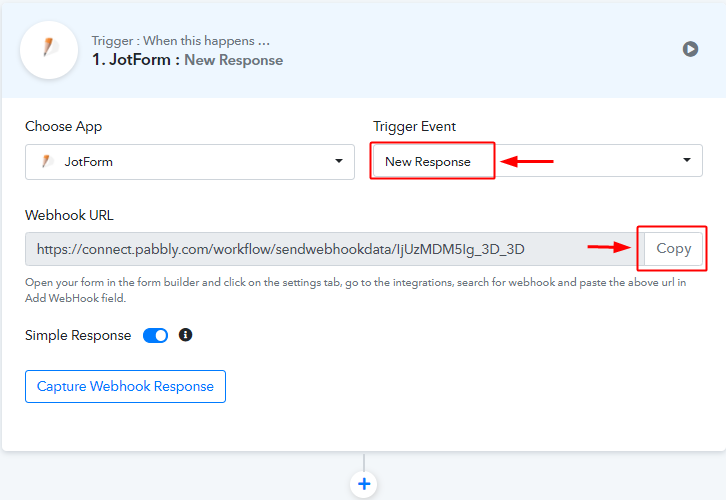Click the JotForm logo circle in the header
This screenshot has height=500, width=726.
tap(49, 50)
